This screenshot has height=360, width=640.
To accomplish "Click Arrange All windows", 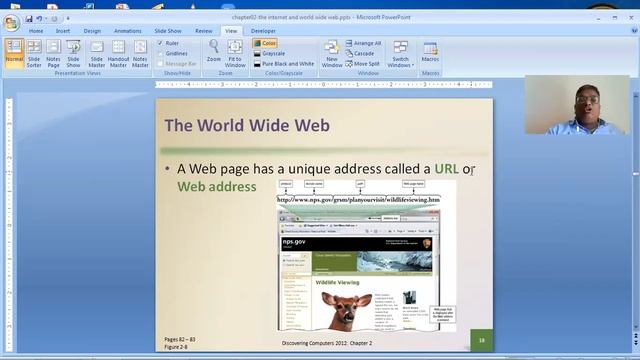I will pyautogui.click(x=363, y=43).
